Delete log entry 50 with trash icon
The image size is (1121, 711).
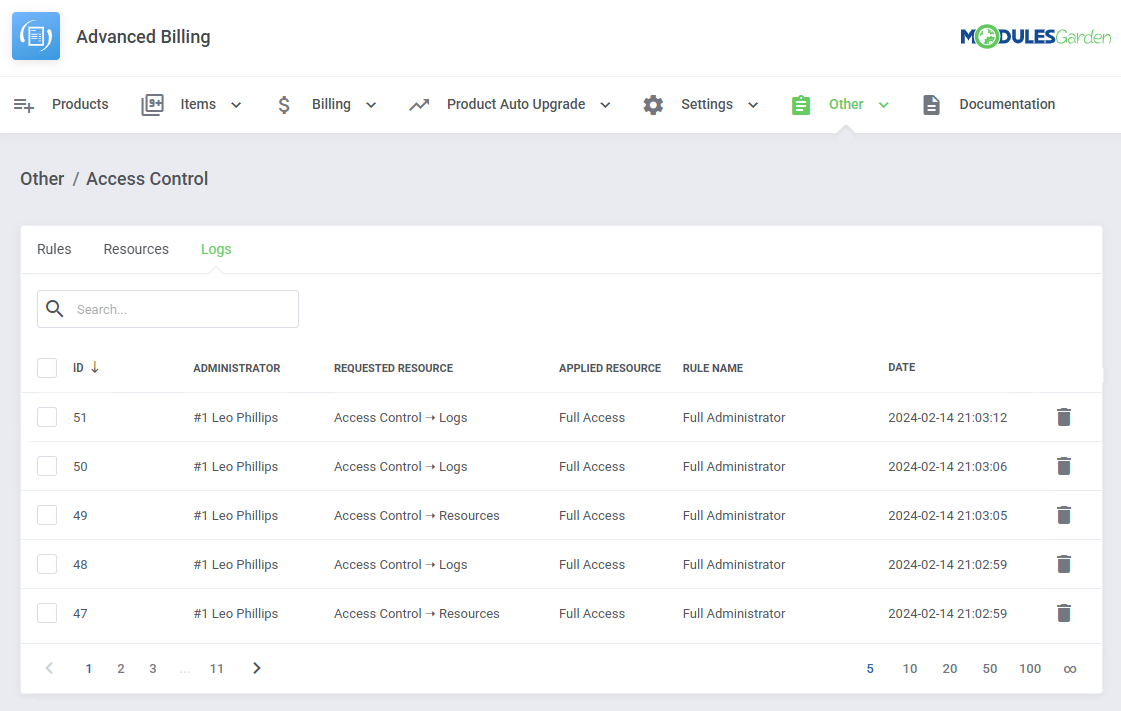(1064, 466)
